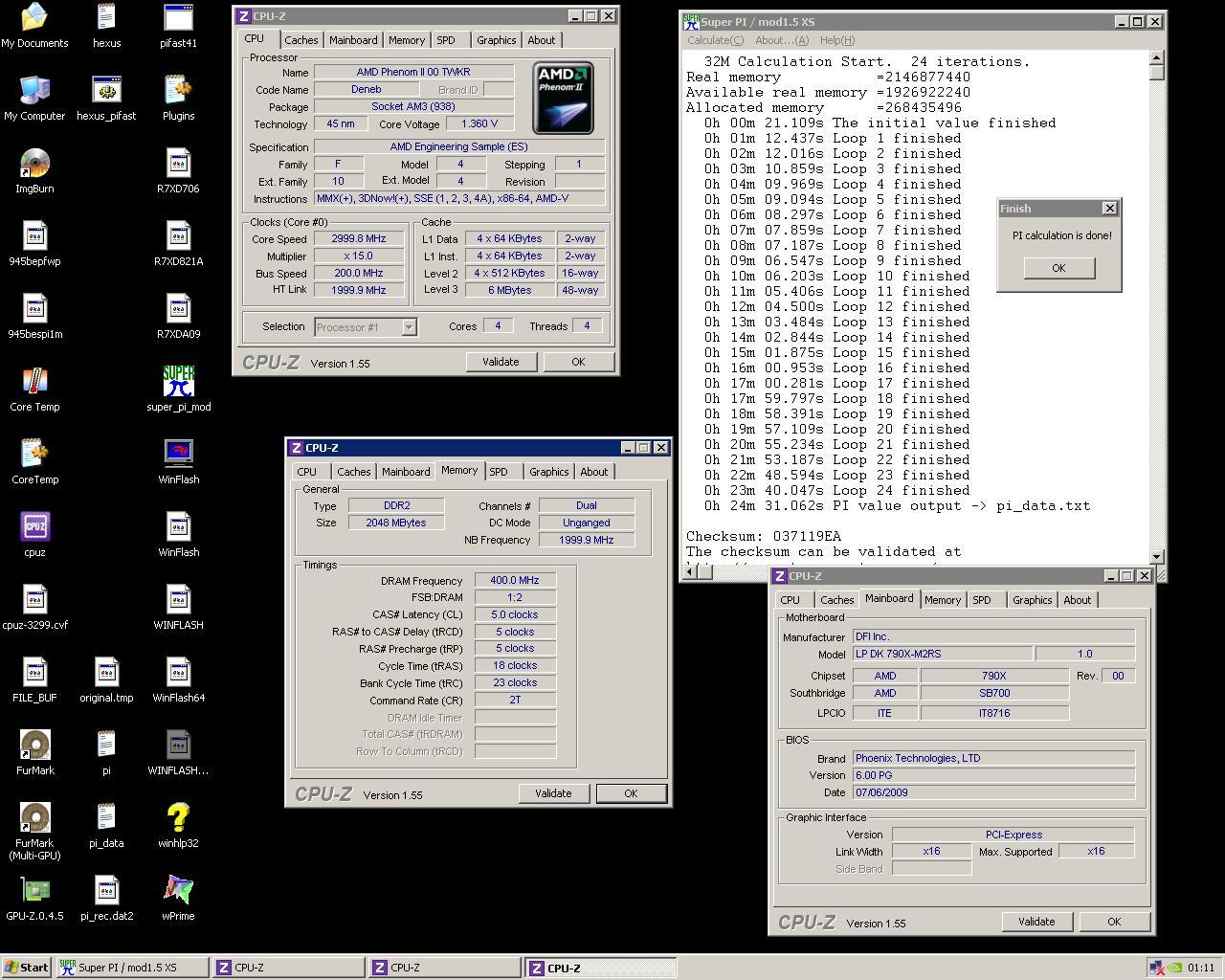Click the Super PI scrollbar down arrow
Screen dimensions: 1225x980
pyautogui.click(x=1157, y=556)
